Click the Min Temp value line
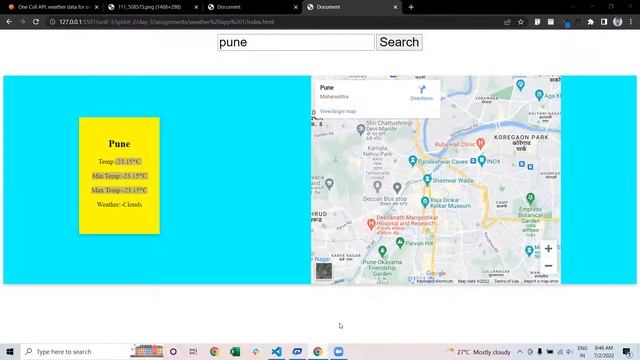The height and width of the screenshot is (360, 640). [x=119, y=176]
